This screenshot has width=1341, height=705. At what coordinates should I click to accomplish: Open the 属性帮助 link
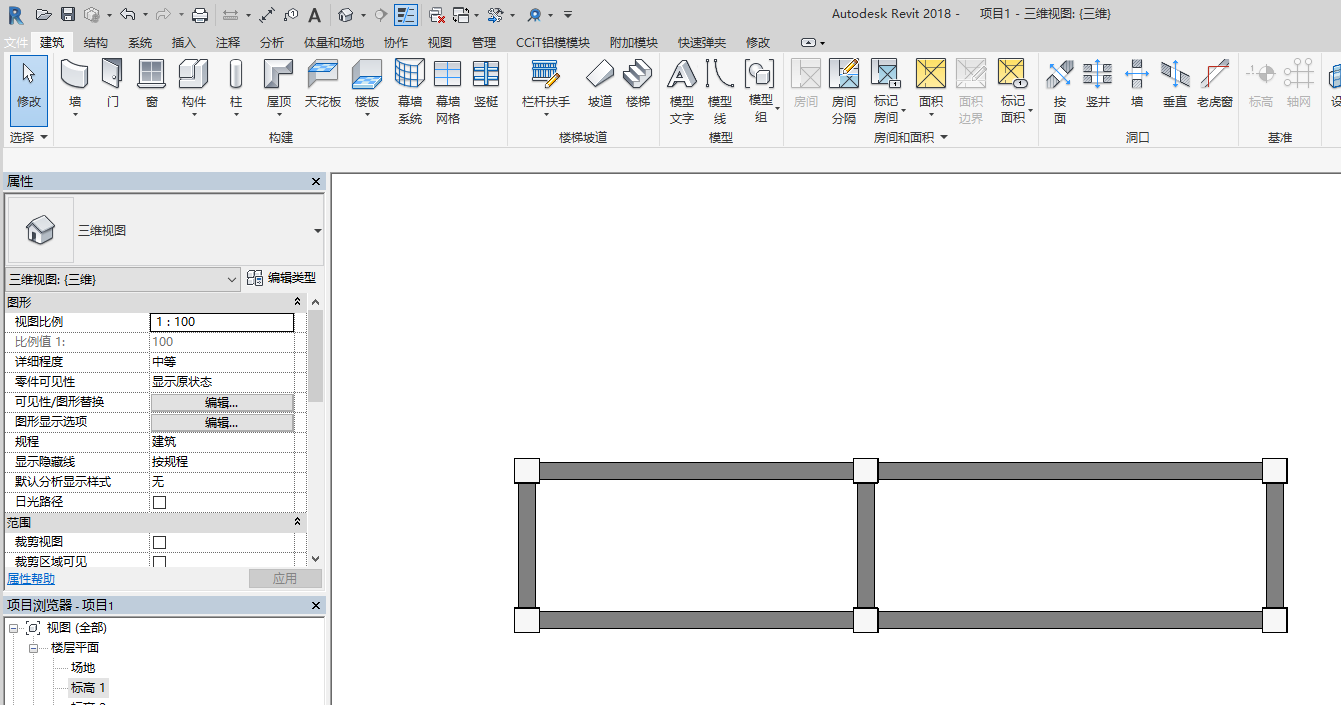click(x=31, y=579)
